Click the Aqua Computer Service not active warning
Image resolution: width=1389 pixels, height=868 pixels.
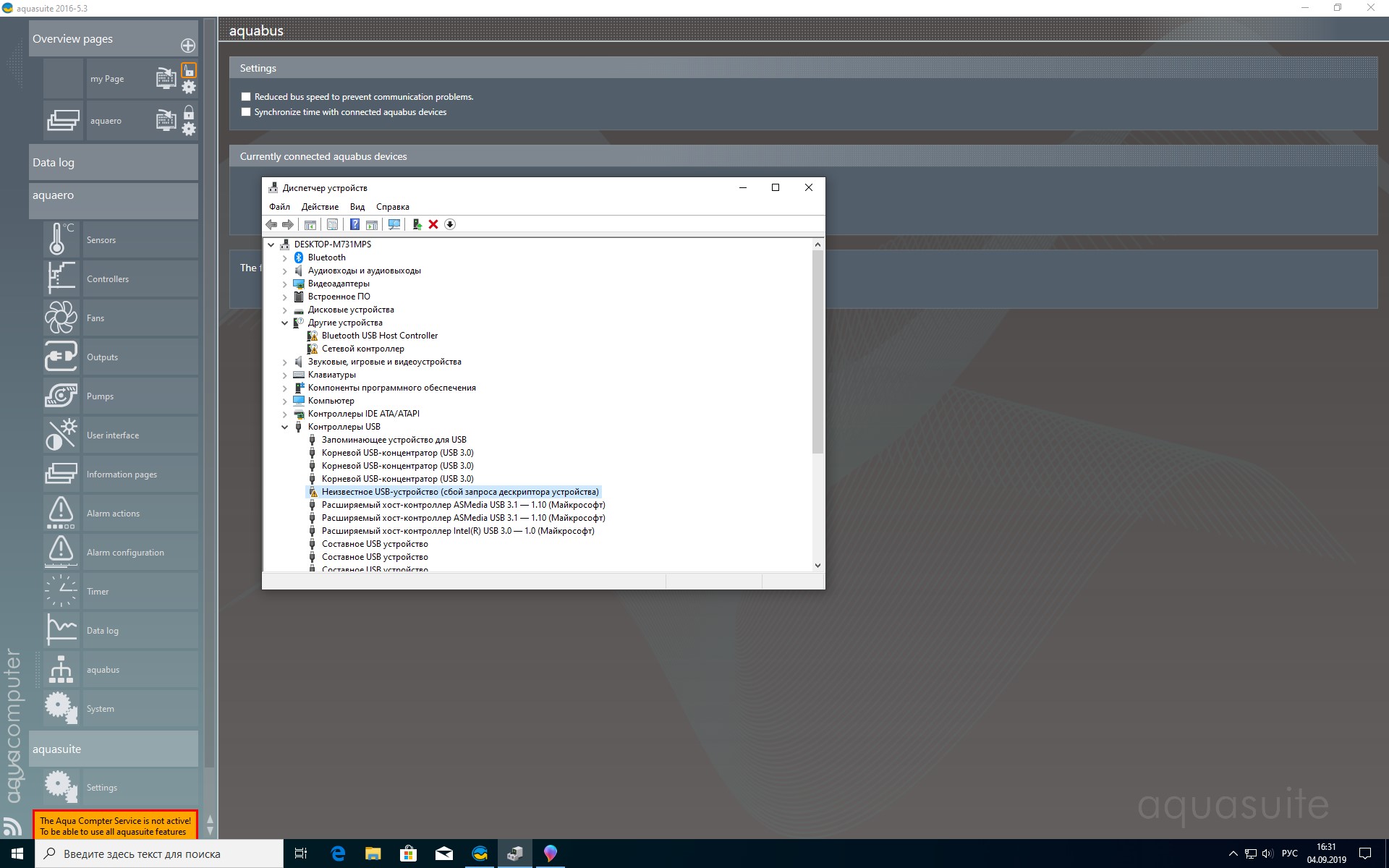(x=115, y=826)
